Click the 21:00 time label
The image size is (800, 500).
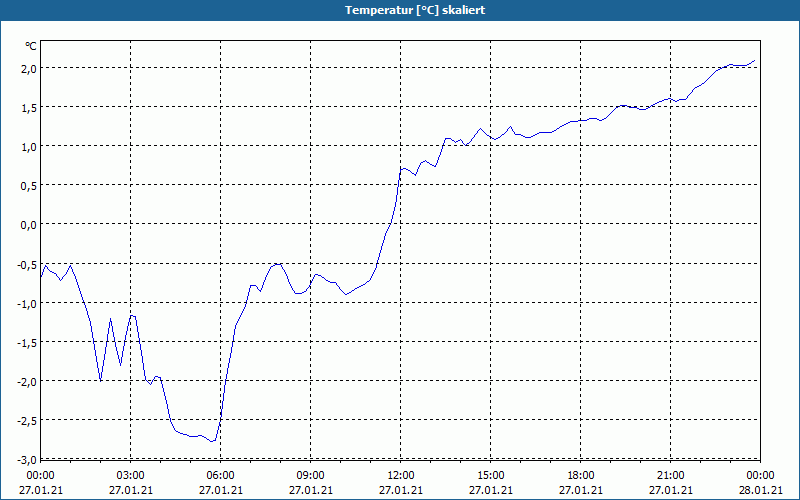coord(670,476)
